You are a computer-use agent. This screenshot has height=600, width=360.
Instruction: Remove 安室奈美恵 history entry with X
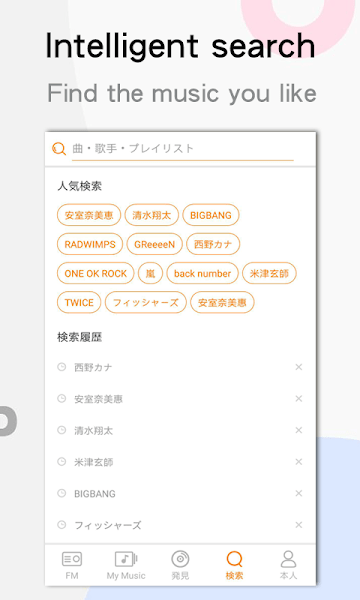[x=299, y=399]
